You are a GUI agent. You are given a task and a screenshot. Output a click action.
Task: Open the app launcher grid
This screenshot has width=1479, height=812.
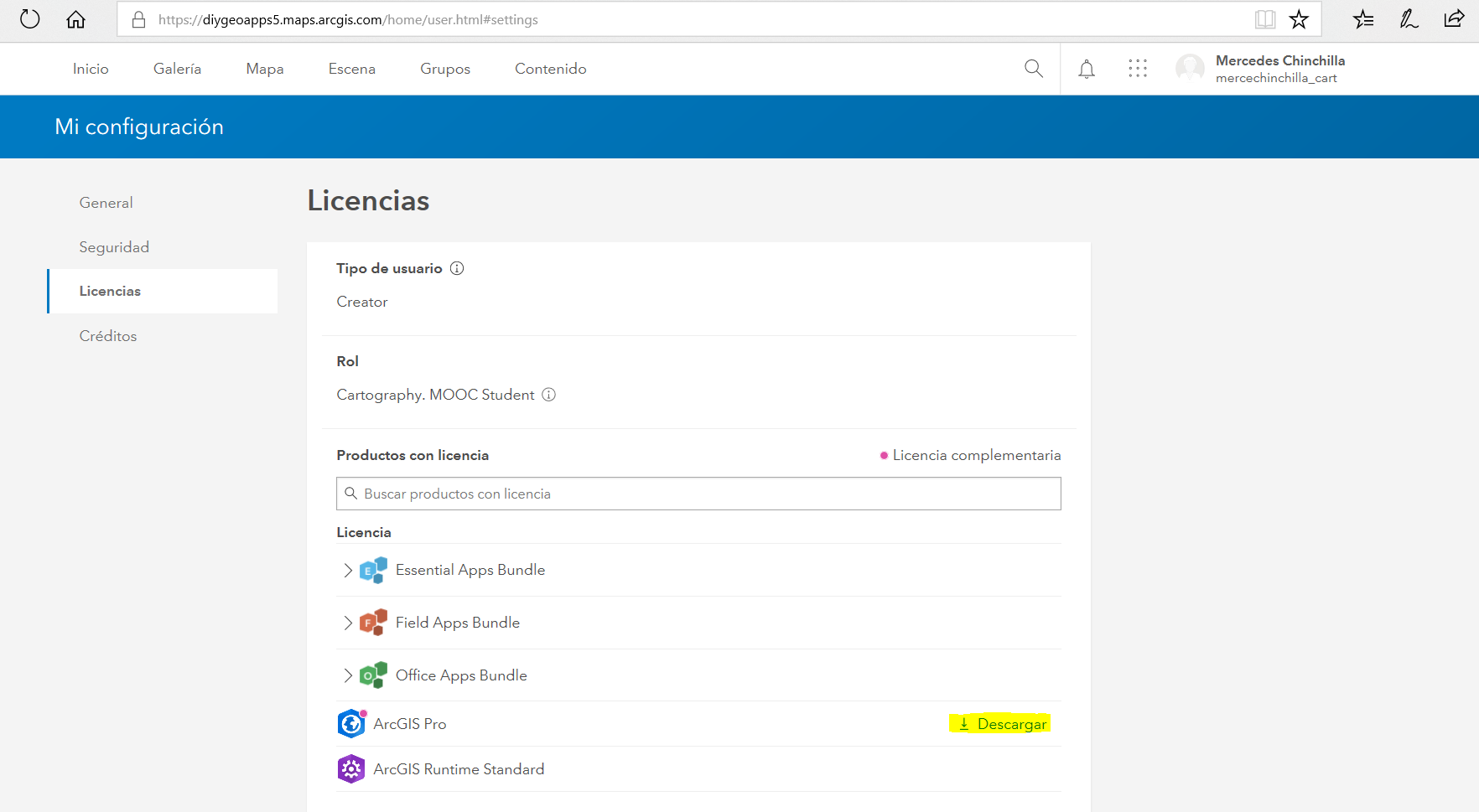point(1138,69)
